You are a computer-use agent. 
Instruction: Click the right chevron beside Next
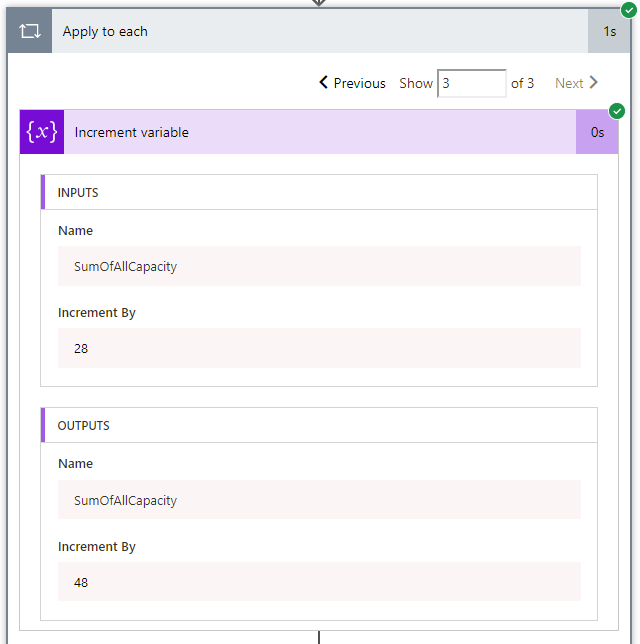594,83
